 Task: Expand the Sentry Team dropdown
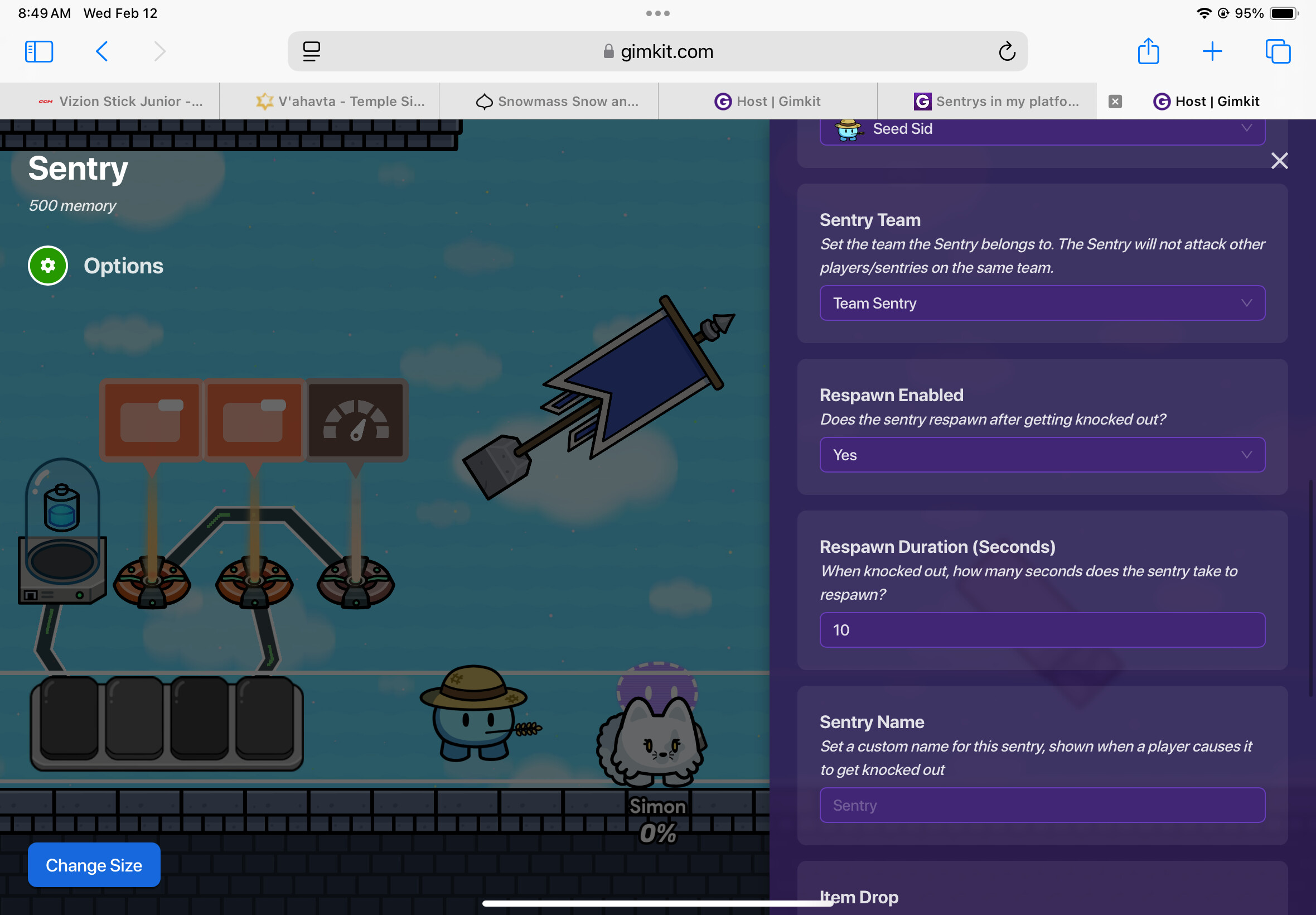(1042, 303)
